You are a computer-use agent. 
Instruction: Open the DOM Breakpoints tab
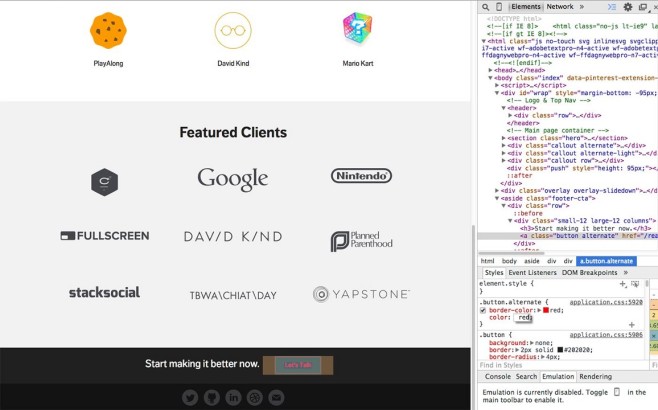[x=590, y=273]
